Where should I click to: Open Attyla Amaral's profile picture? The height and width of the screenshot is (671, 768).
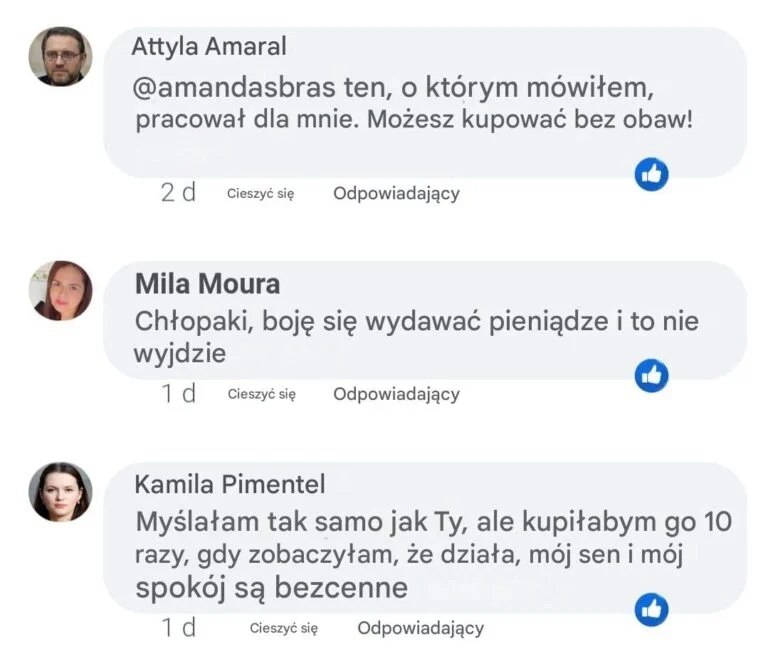[x=60, y=56]
